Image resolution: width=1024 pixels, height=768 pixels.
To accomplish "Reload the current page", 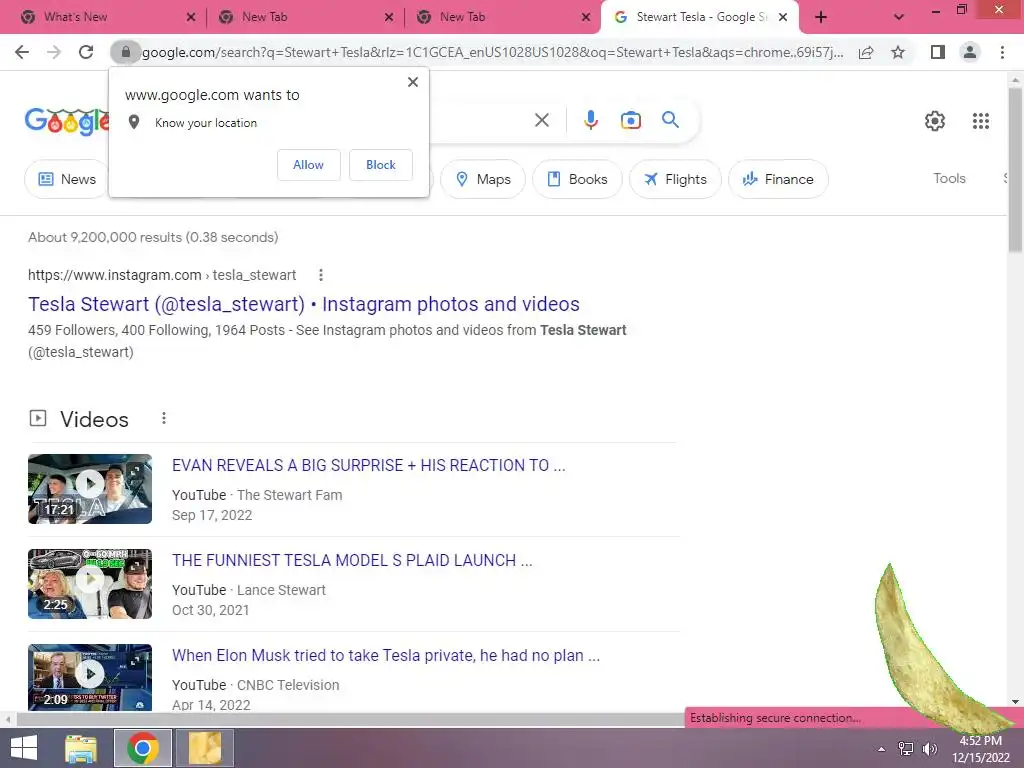I will tap(86, 52).
